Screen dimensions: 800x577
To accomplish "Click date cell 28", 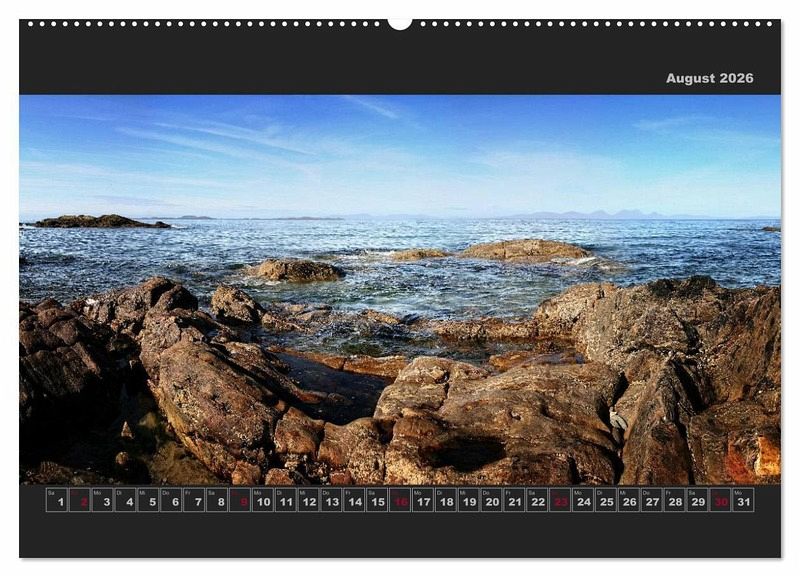I will [674, 500].
